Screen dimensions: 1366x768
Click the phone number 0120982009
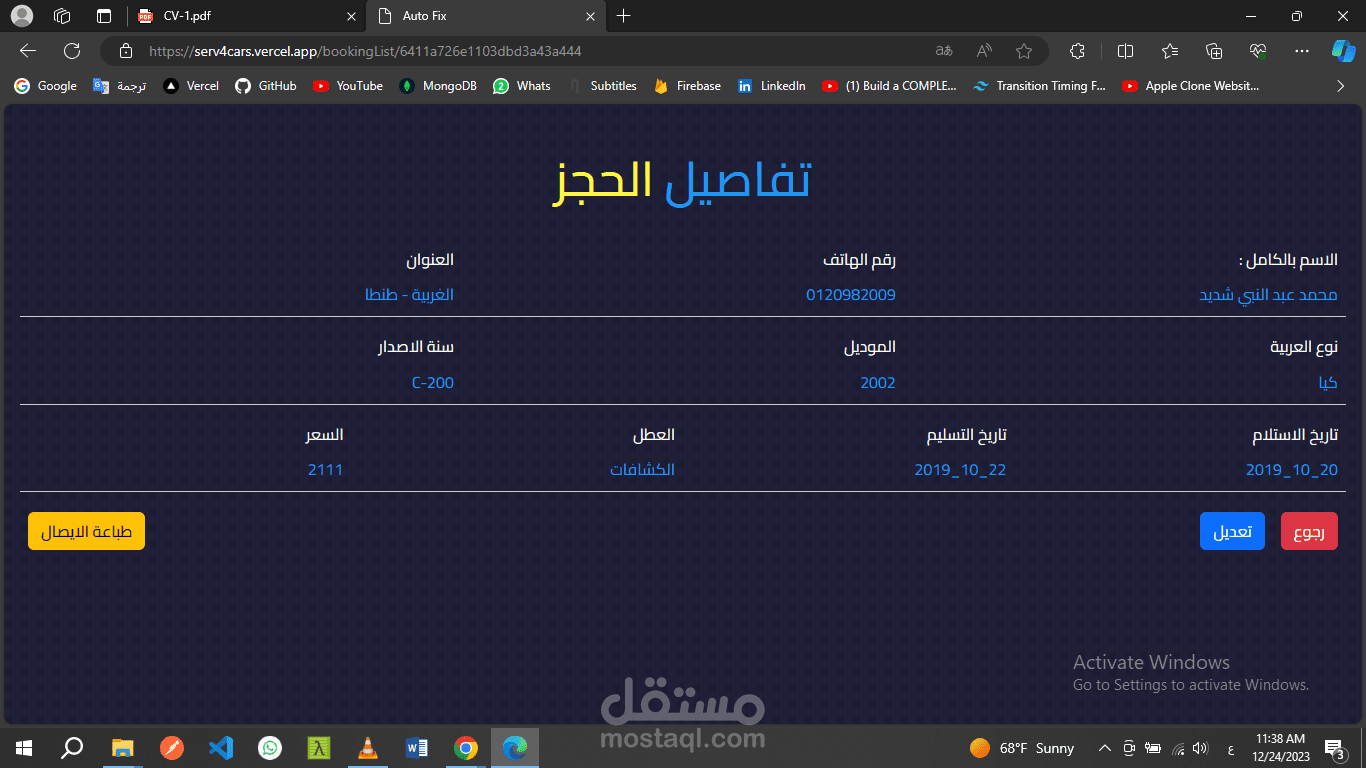[851, 295]
